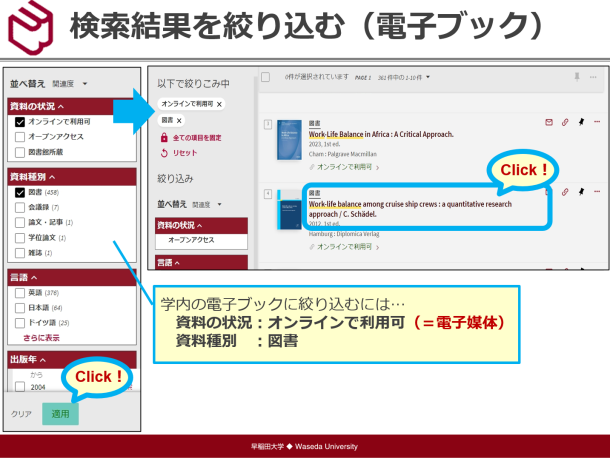The image size is (610, 458).
Task: Remove the 図書 filter chip
Action: pos(180,120)
